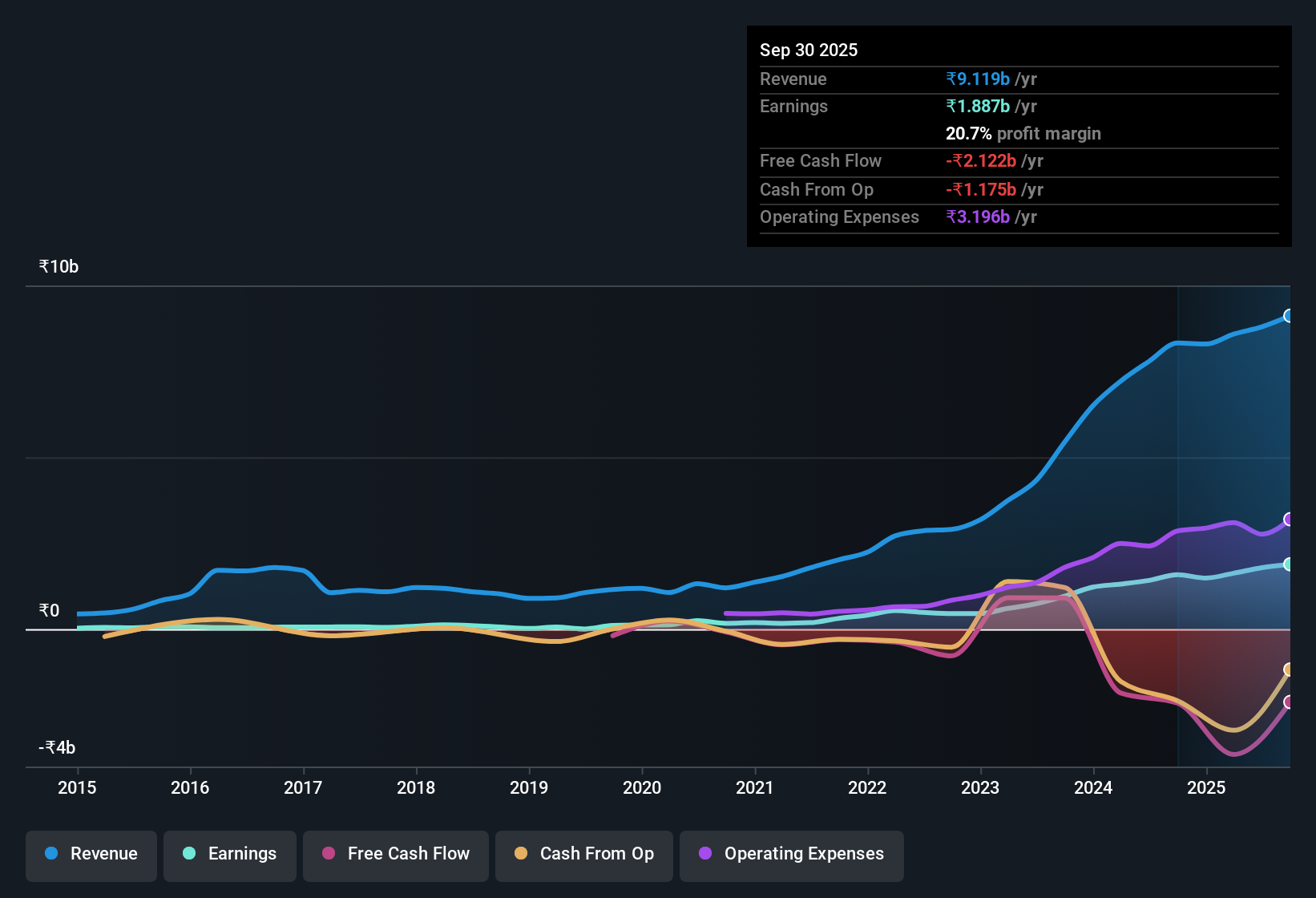The image size is (1316, 898).
Task: Click the pink Free Cash Flow dot icon
Action: [x=327, y=854]
